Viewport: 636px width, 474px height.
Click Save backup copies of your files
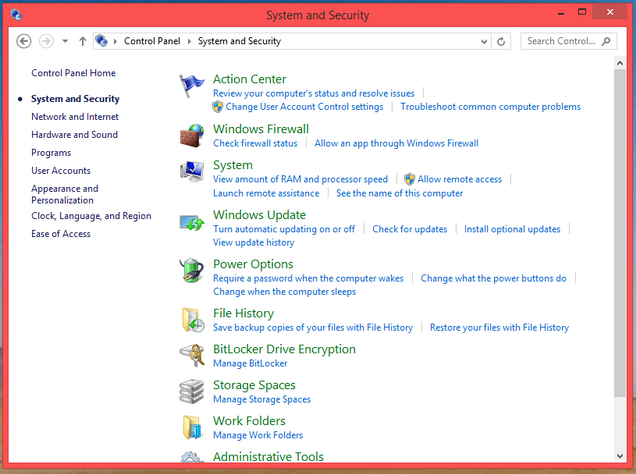tap(313, 327)
